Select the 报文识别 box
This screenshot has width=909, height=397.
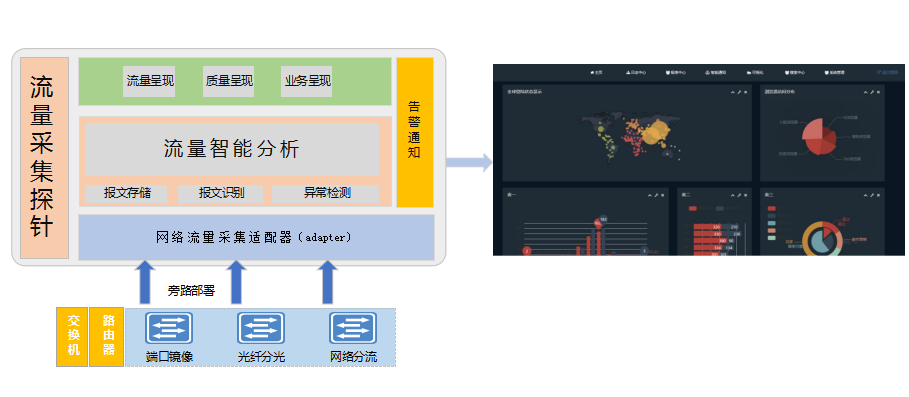(x=220, y=194)
